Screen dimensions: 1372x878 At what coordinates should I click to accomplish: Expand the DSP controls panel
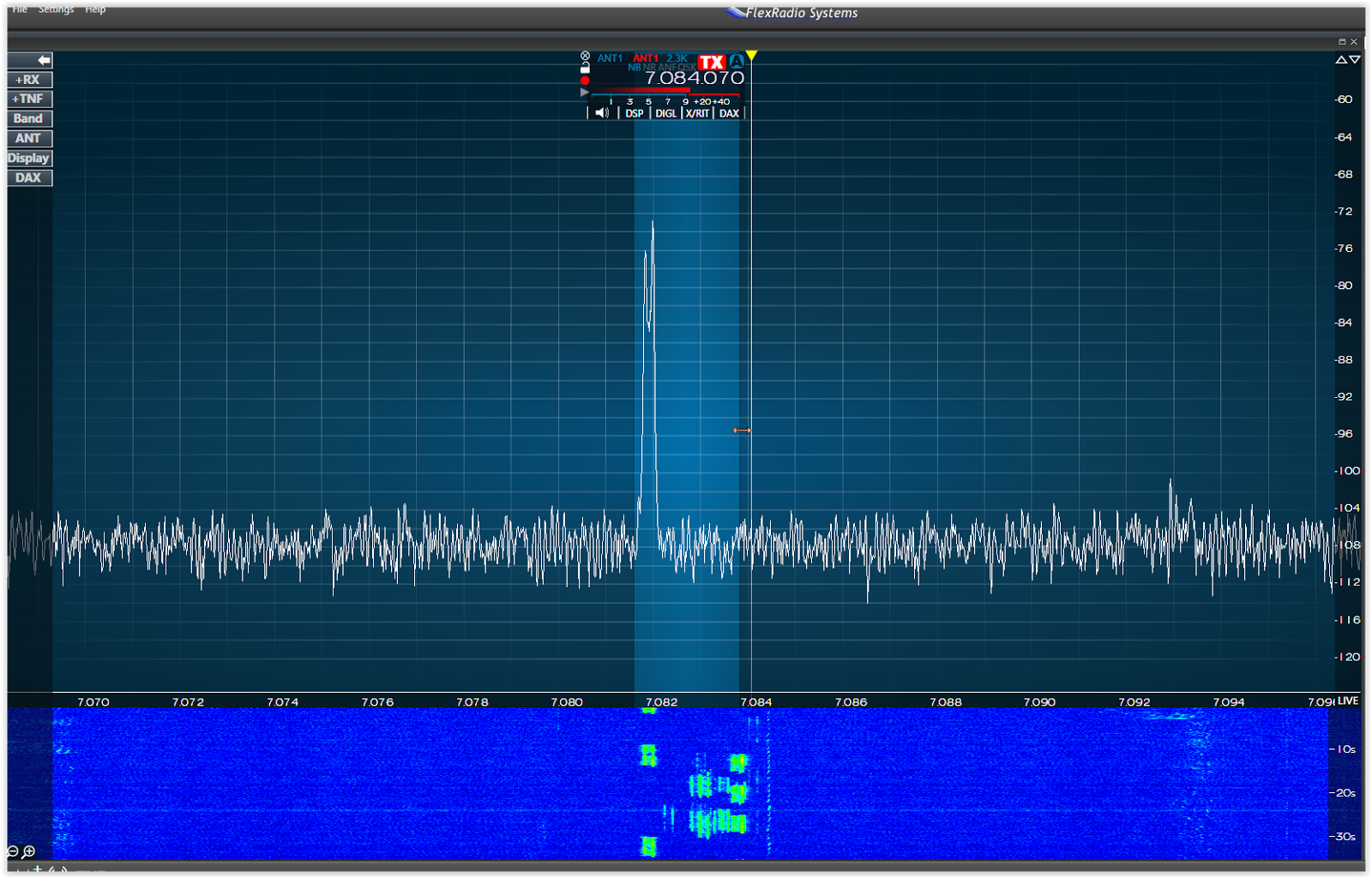point(635,112)
